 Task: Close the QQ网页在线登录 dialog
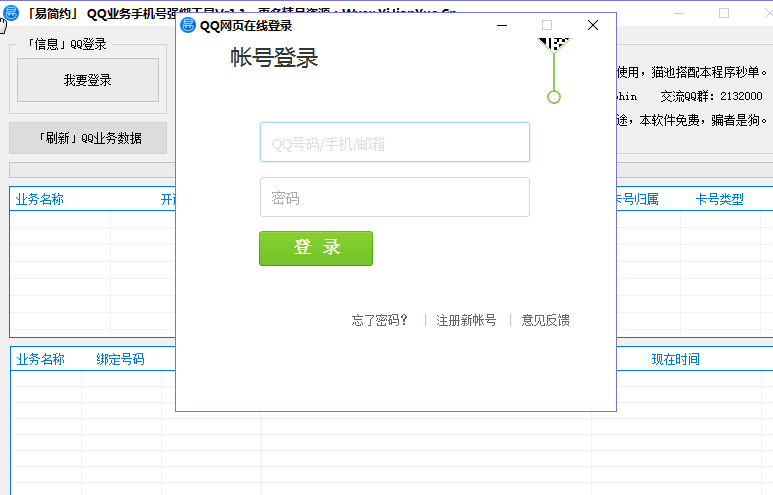pos(593,25)
